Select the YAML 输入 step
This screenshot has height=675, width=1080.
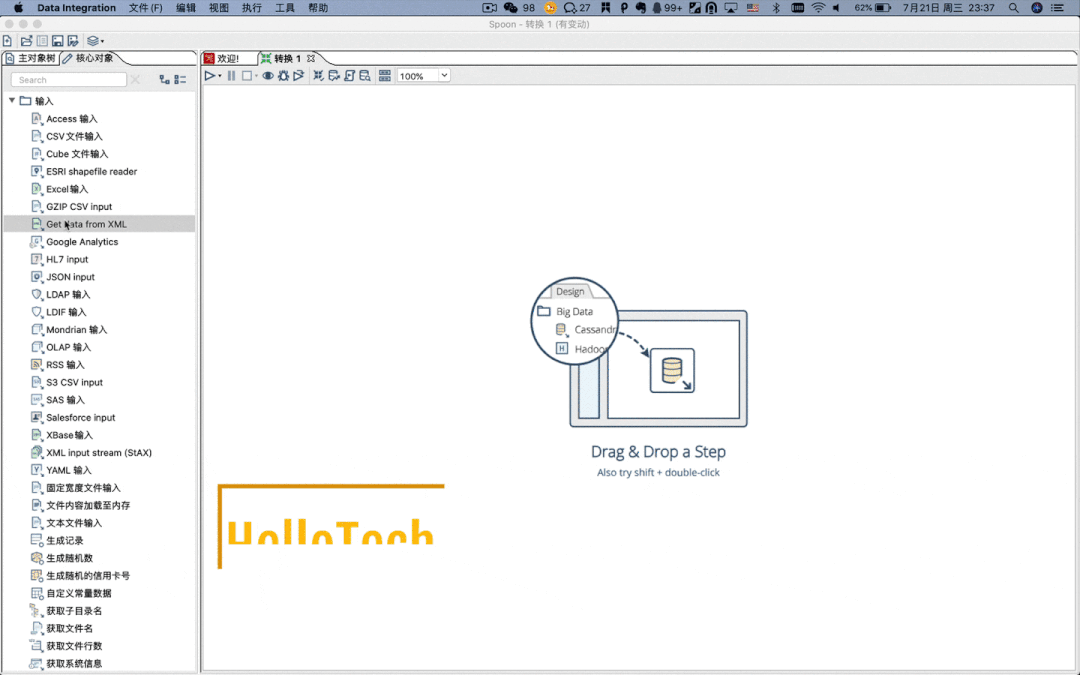tap(68, 470)
